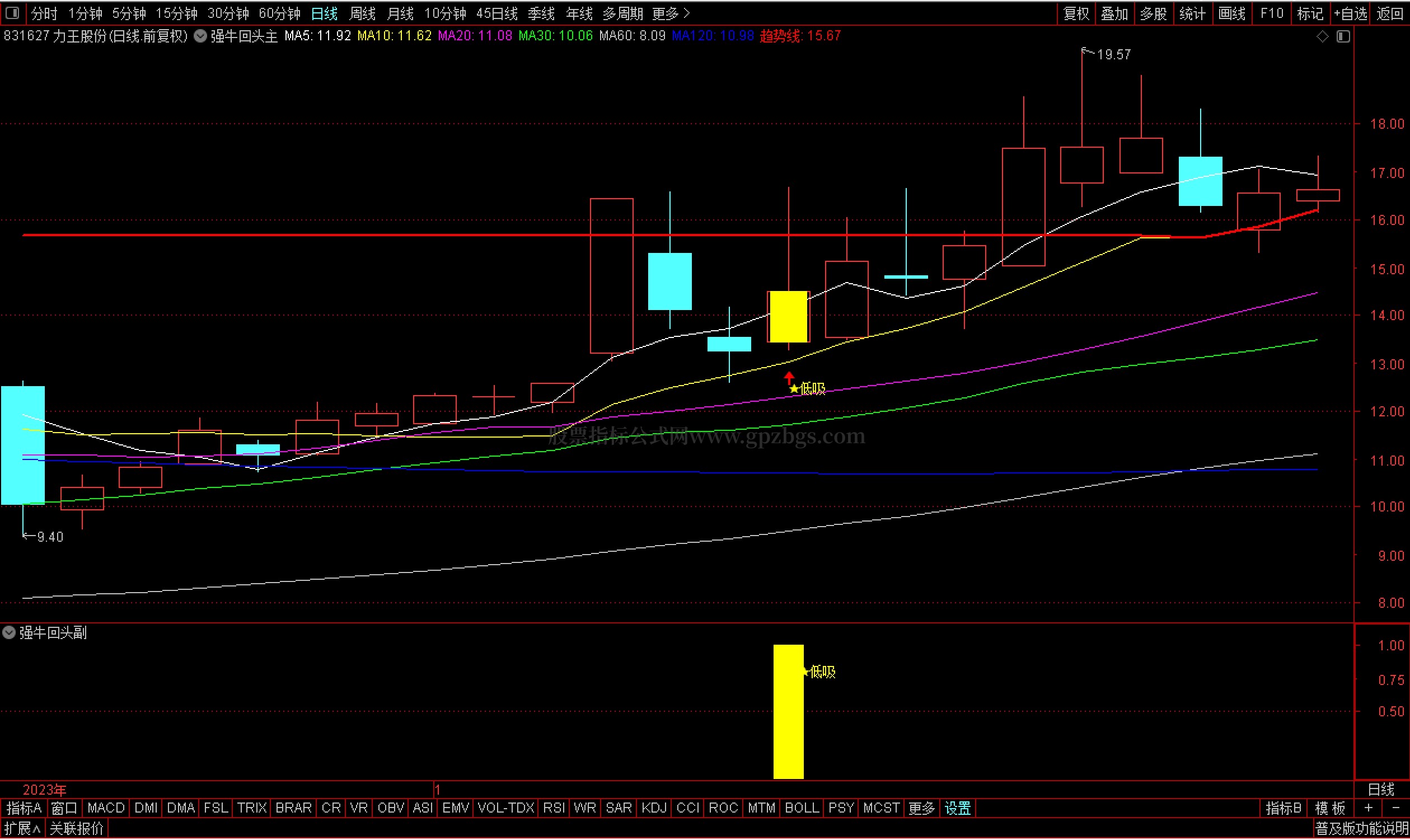
Task: Select the RSI indicator
Action: pos(554,808)
